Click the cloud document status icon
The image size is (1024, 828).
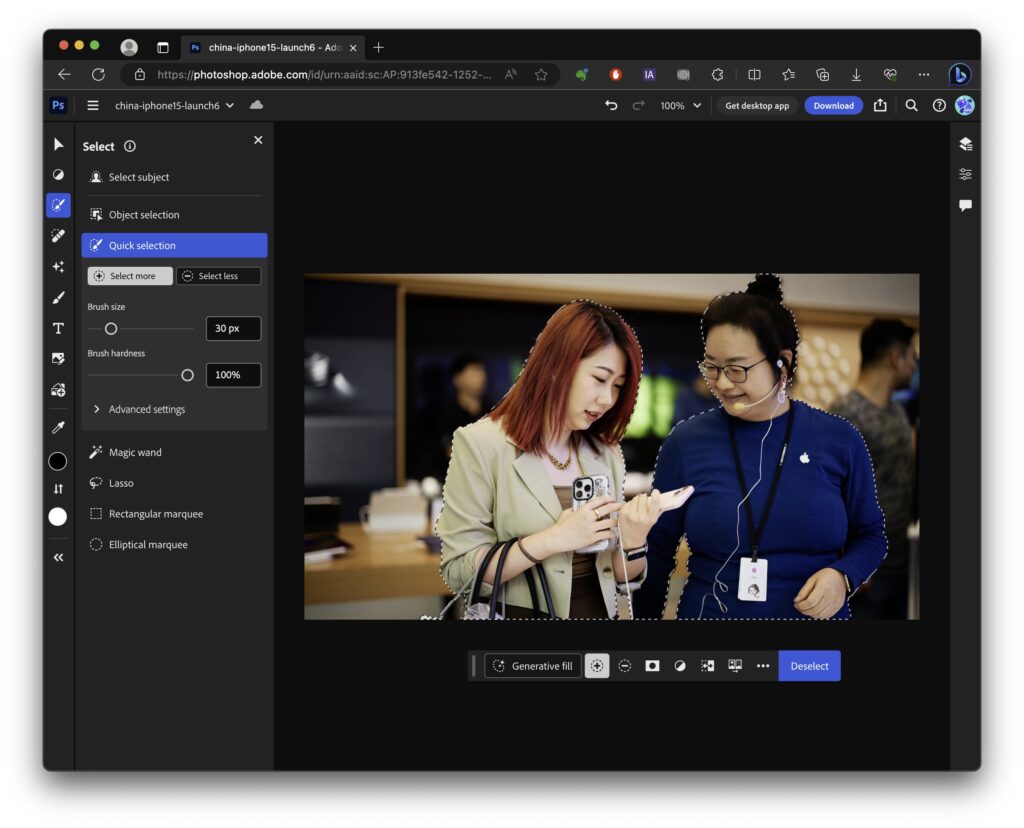[x=256, y=105]
